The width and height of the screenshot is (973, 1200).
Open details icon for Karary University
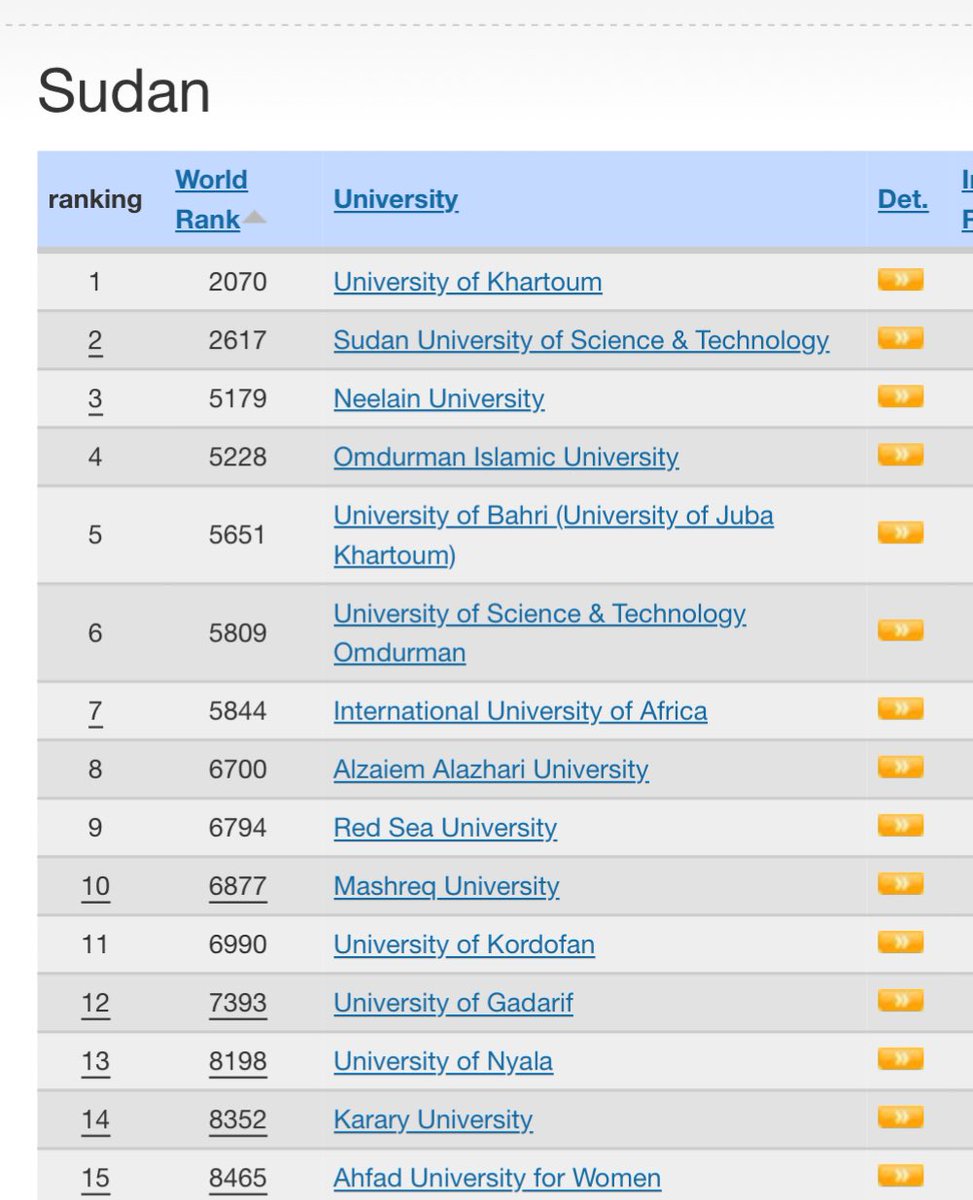pos(900,1117)
